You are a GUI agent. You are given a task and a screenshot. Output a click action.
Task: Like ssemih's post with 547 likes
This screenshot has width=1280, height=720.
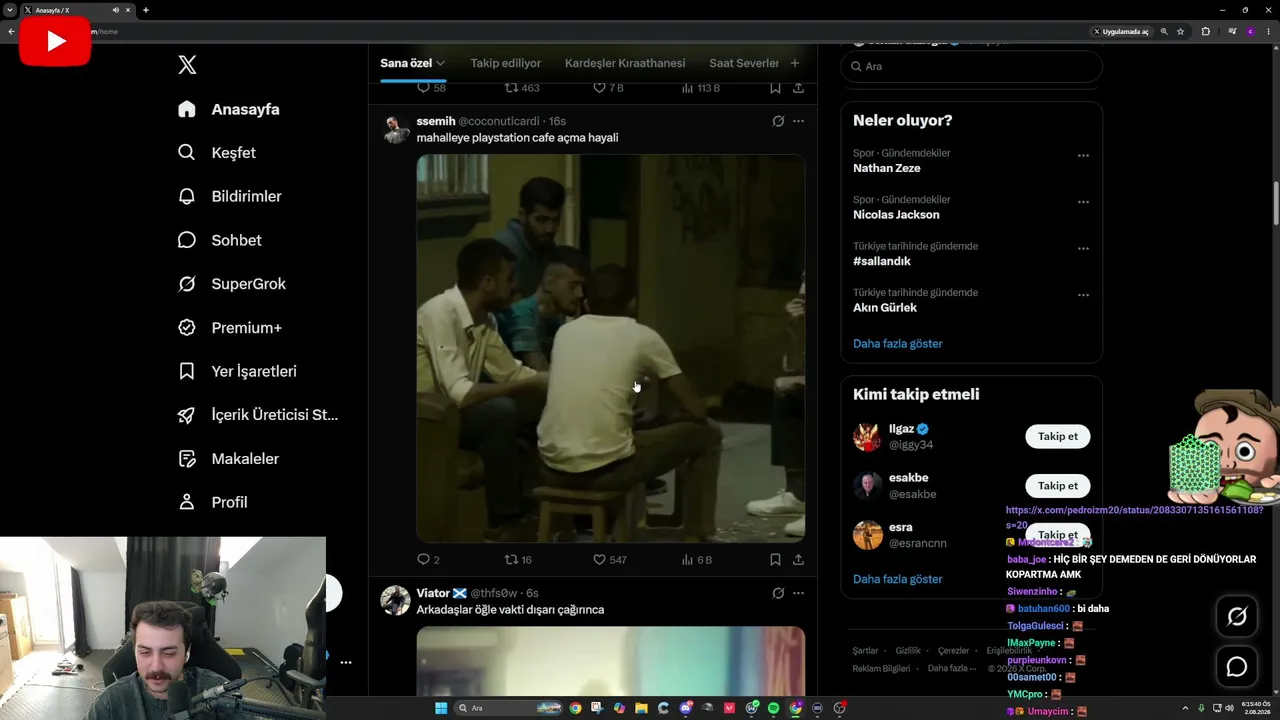click(610, 560)
